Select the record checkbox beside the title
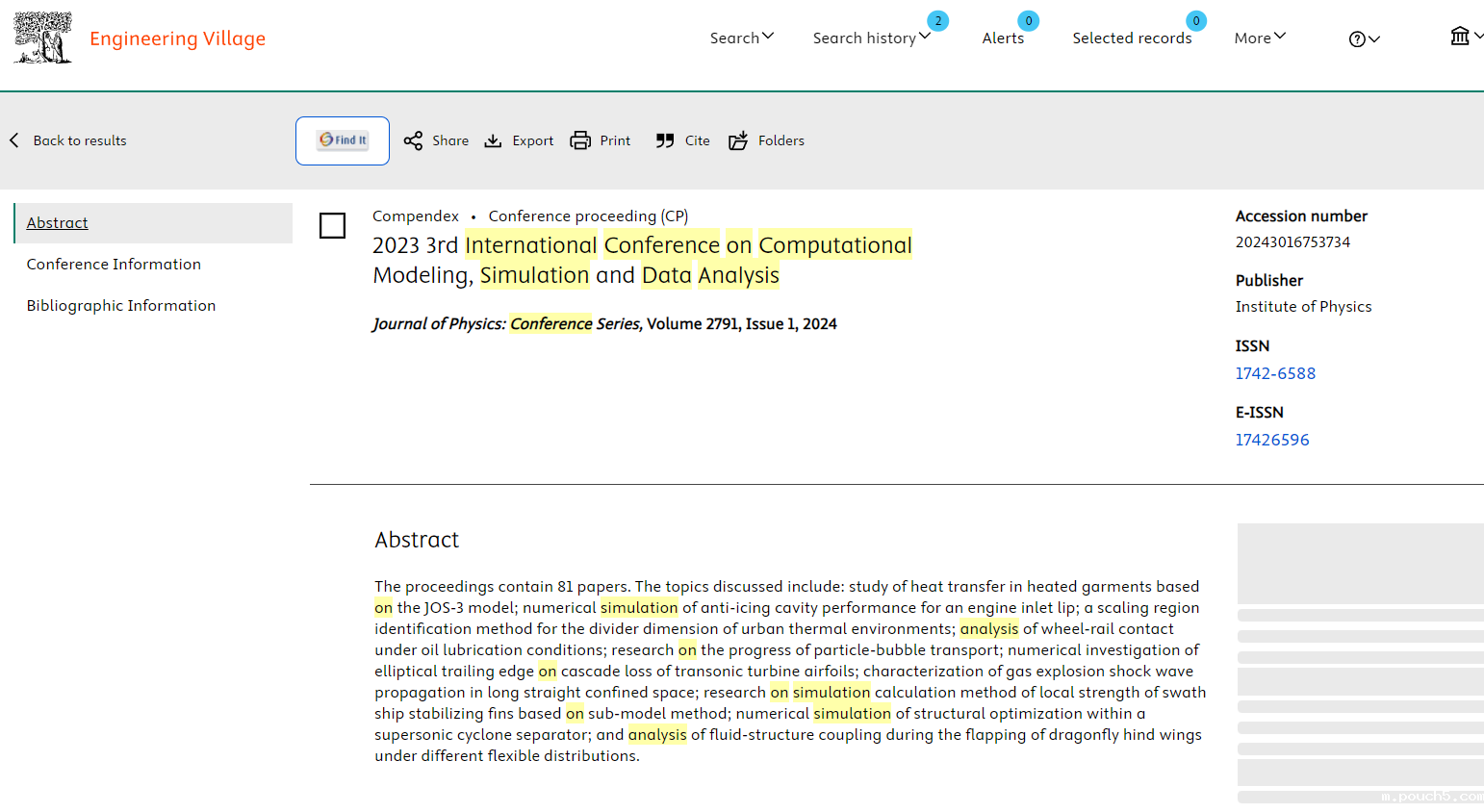Image resolution: width=1484 pixels, height=812 pixels. (332, 226)
